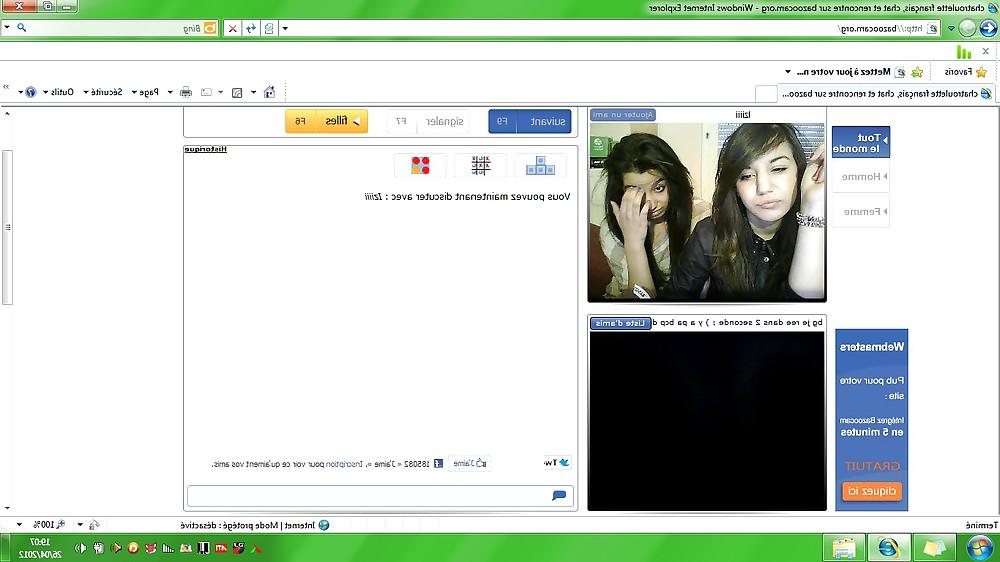Click the 'signaler F7' button

tap(429, 121)
